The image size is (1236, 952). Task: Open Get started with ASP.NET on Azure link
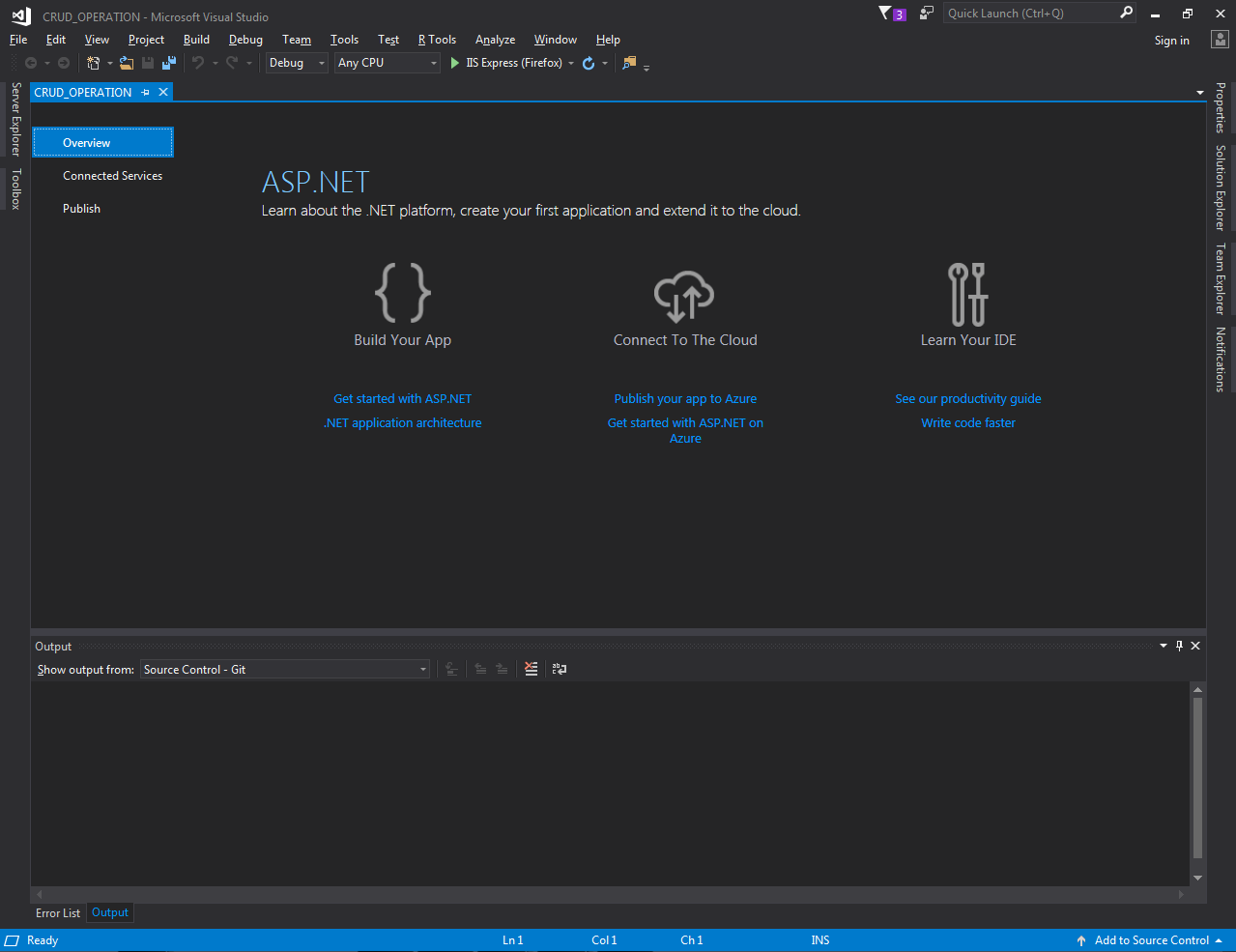pos(685,430)
